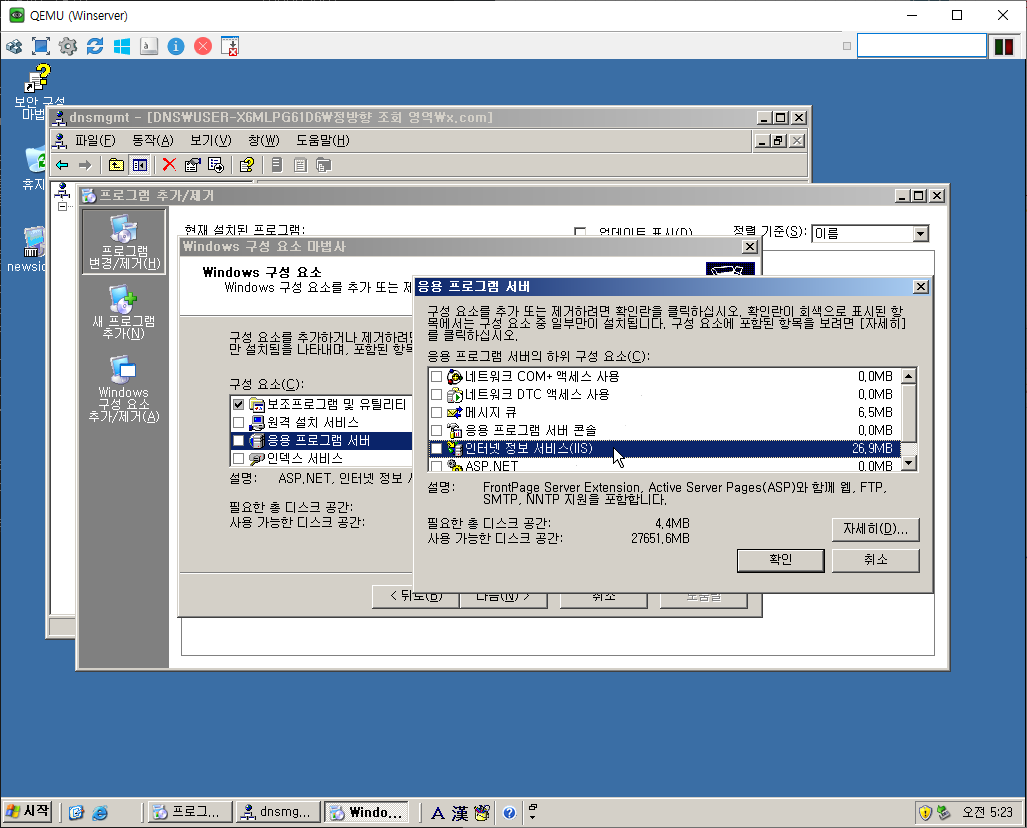Open the File menu in dnsmgmt
The height and width of the screenshot is (828, 1027).
coord(95,141)
